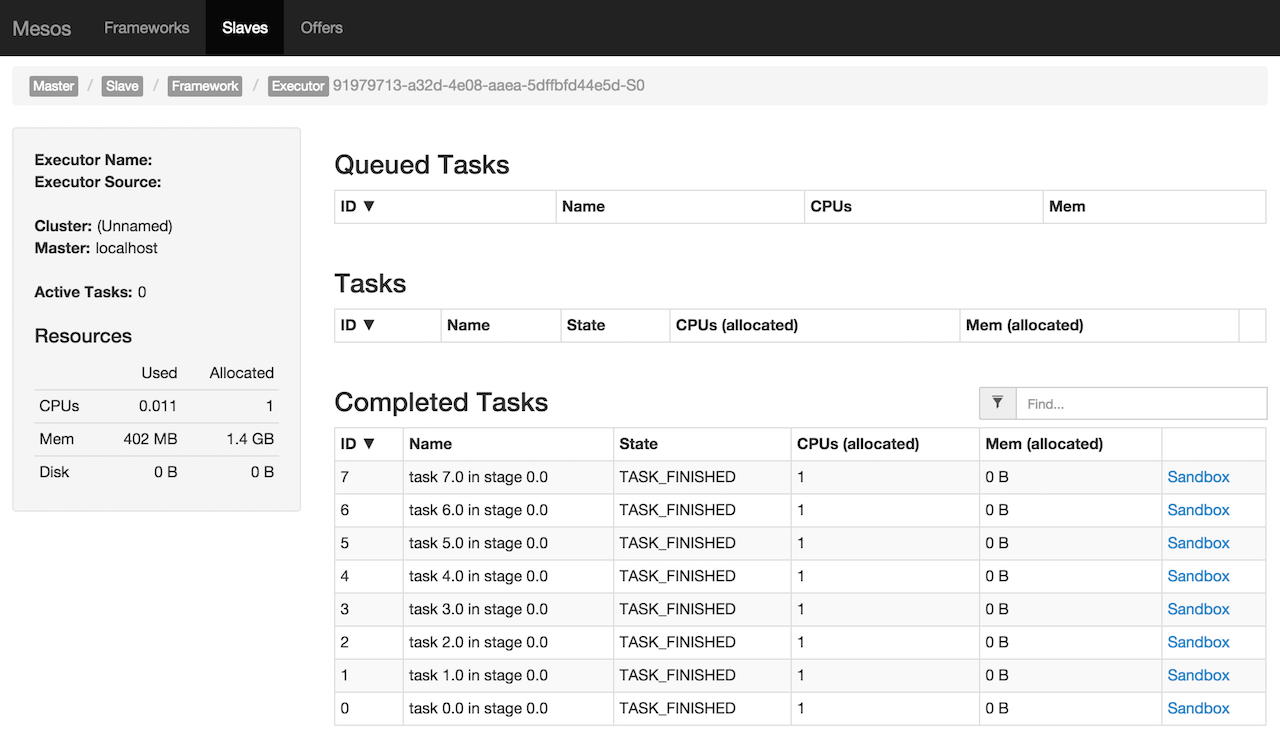Sort Completed Tasks by CPUs (allocated)
Viewport: 1280px width, 743px height.
(857, 444)
